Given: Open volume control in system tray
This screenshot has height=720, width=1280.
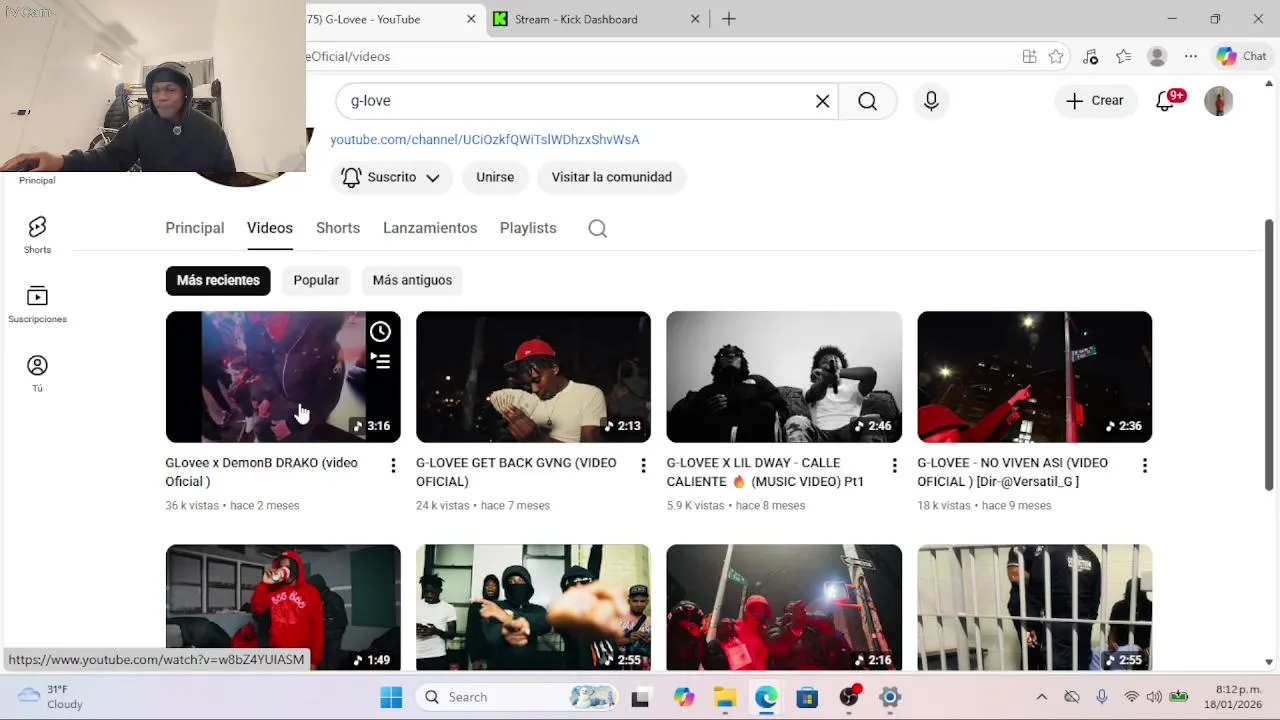Looking at the screenshot, I should pos(1155,697).
